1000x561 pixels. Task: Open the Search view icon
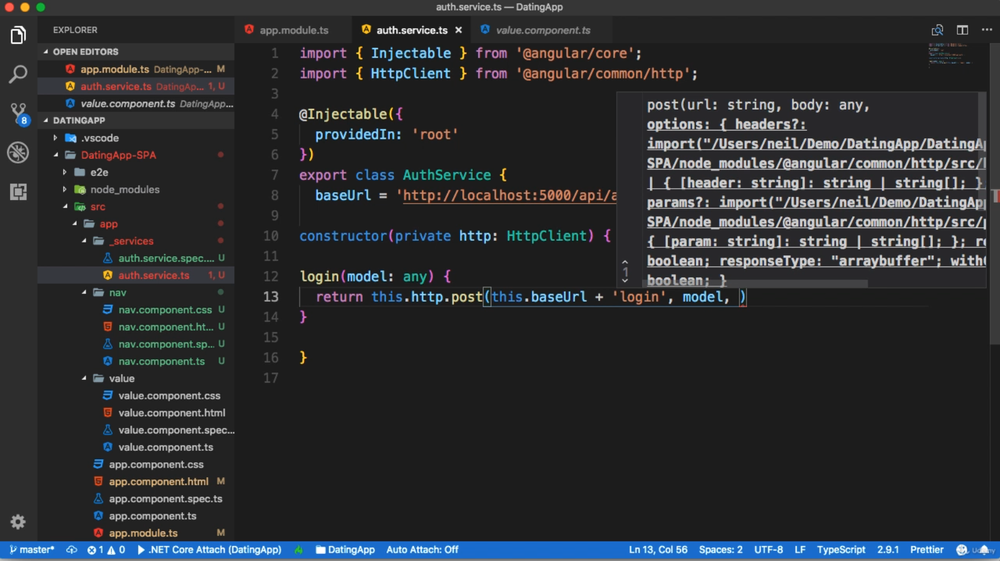click(x=18, y=74)
